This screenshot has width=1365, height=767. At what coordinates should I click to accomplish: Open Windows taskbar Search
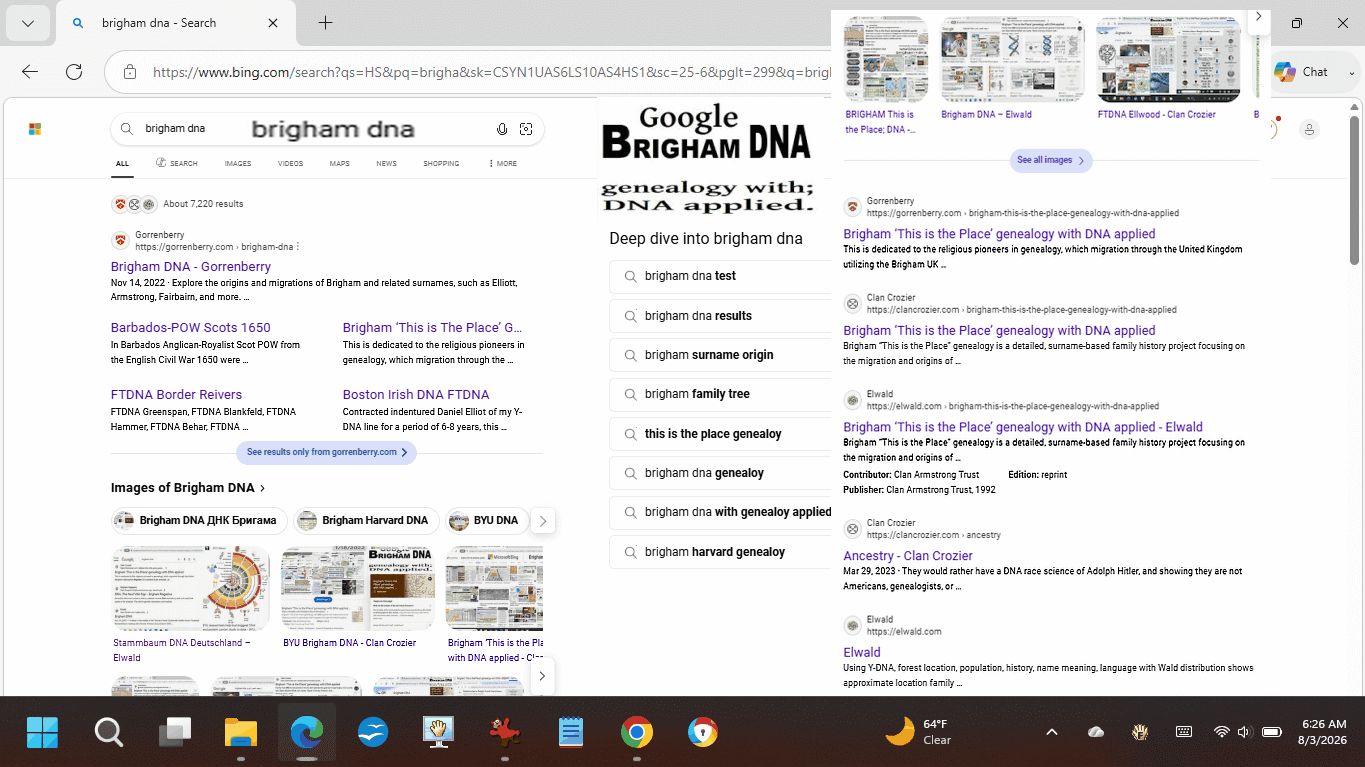(109, 733)
